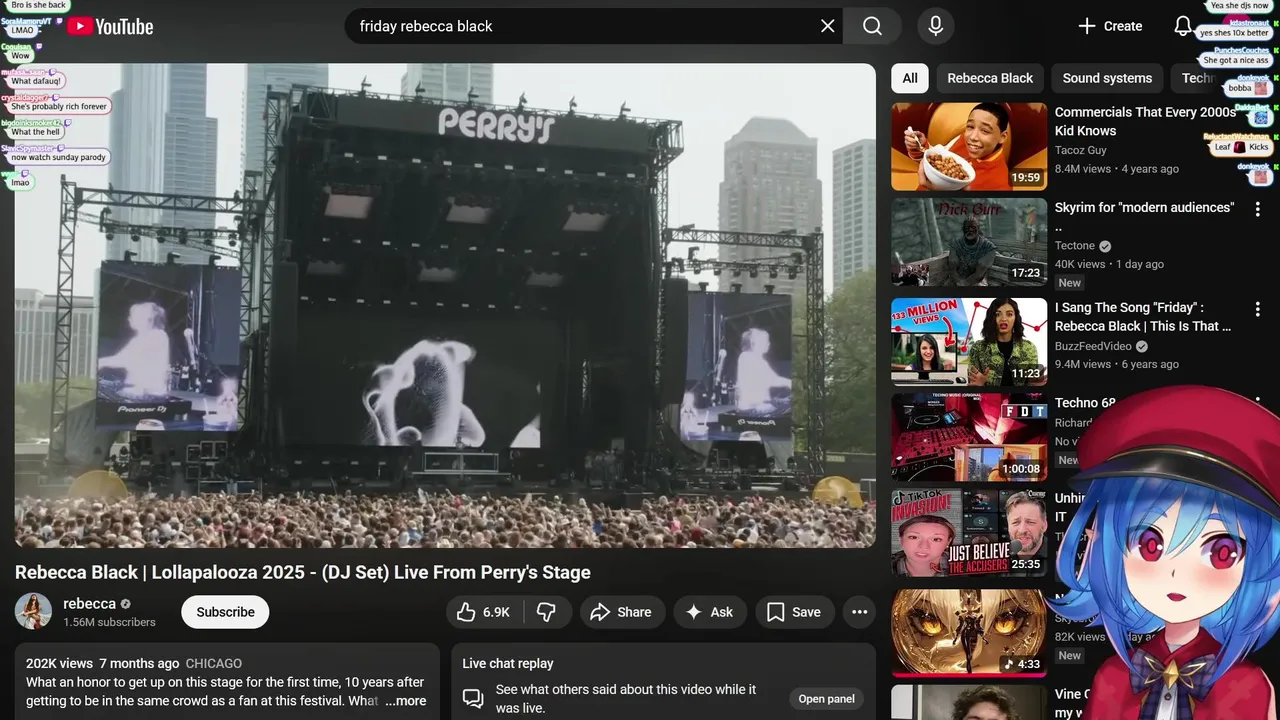Viewport: 1280px width, 720px height.
Task: Dislike the video with thumbs down
Action: (547, 612)
